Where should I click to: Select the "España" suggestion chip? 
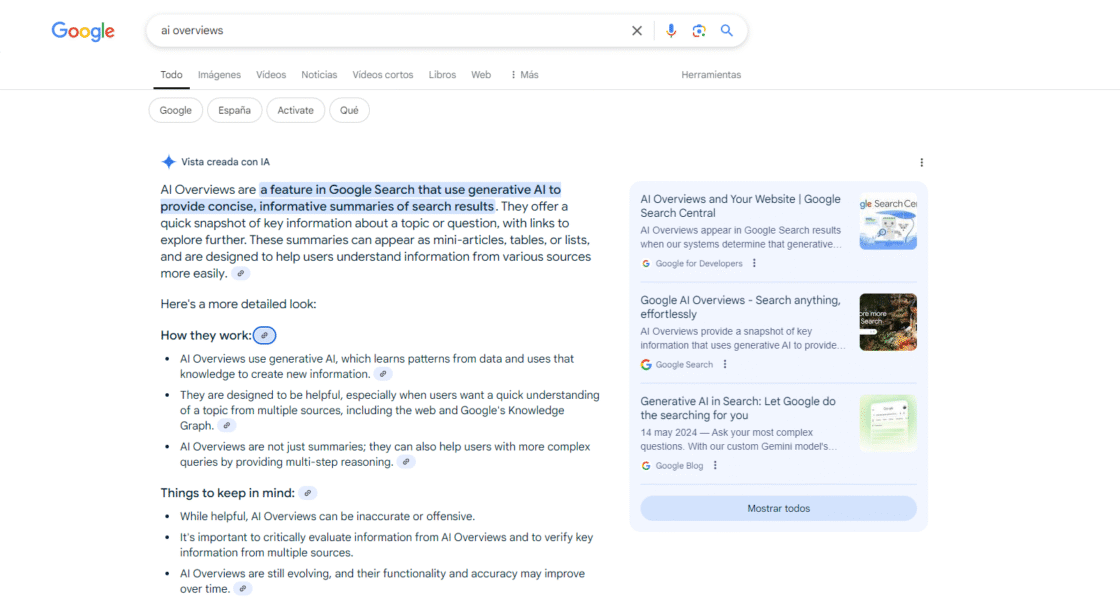[234, 110]
